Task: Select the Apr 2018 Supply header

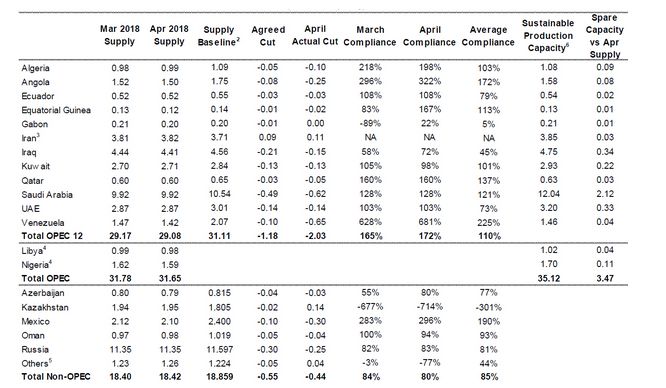Action: (x=169, y=35)
